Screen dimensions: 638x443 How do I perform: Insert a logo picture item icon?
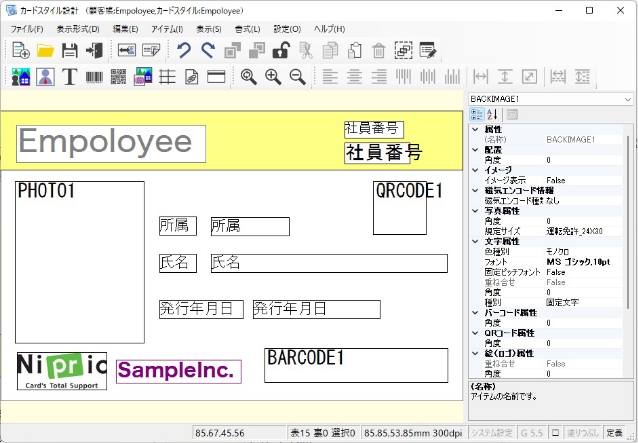tap(143, 76)
